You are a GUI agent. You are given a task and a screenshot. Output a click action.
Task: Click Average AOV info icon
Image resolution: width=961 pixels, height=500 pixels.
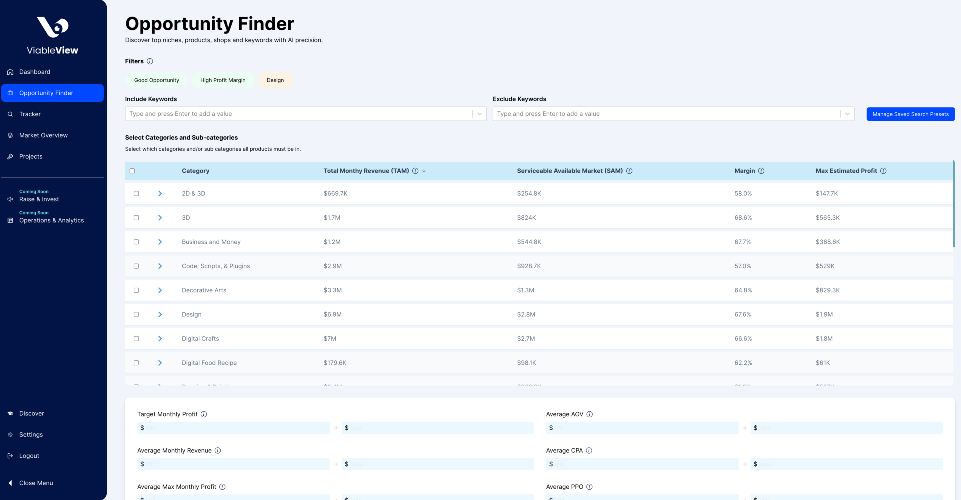tap(590, 414)
